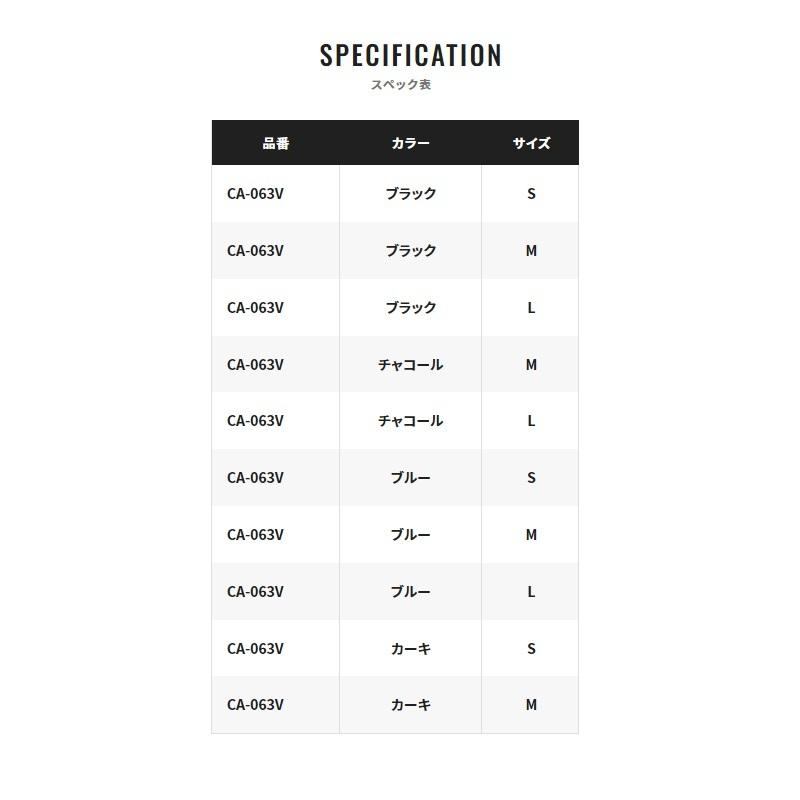This screenshot has width=800, height=800.
Task: Click the 品番 column header
Action: (276, 143)
